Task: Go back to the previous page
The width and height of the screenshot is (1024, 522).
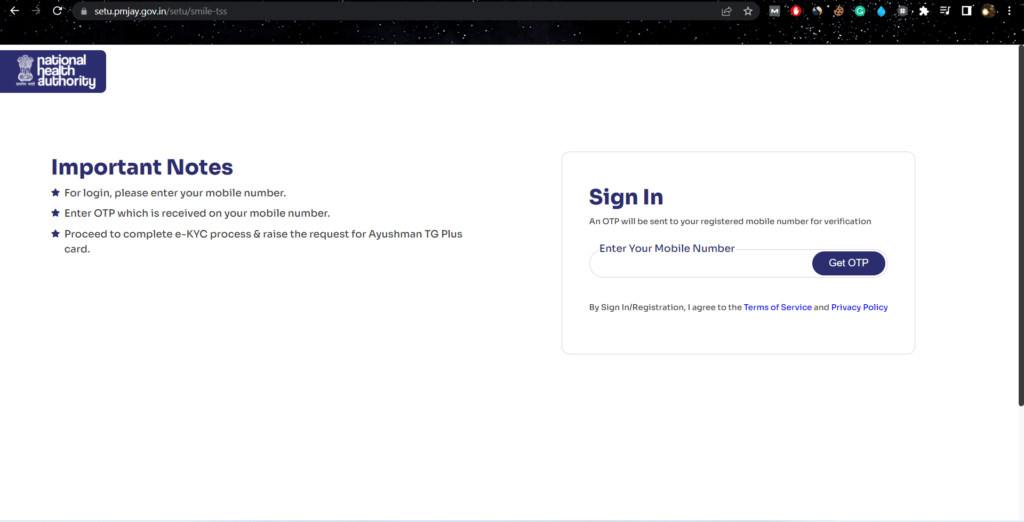Action: [x=14, y=11]
